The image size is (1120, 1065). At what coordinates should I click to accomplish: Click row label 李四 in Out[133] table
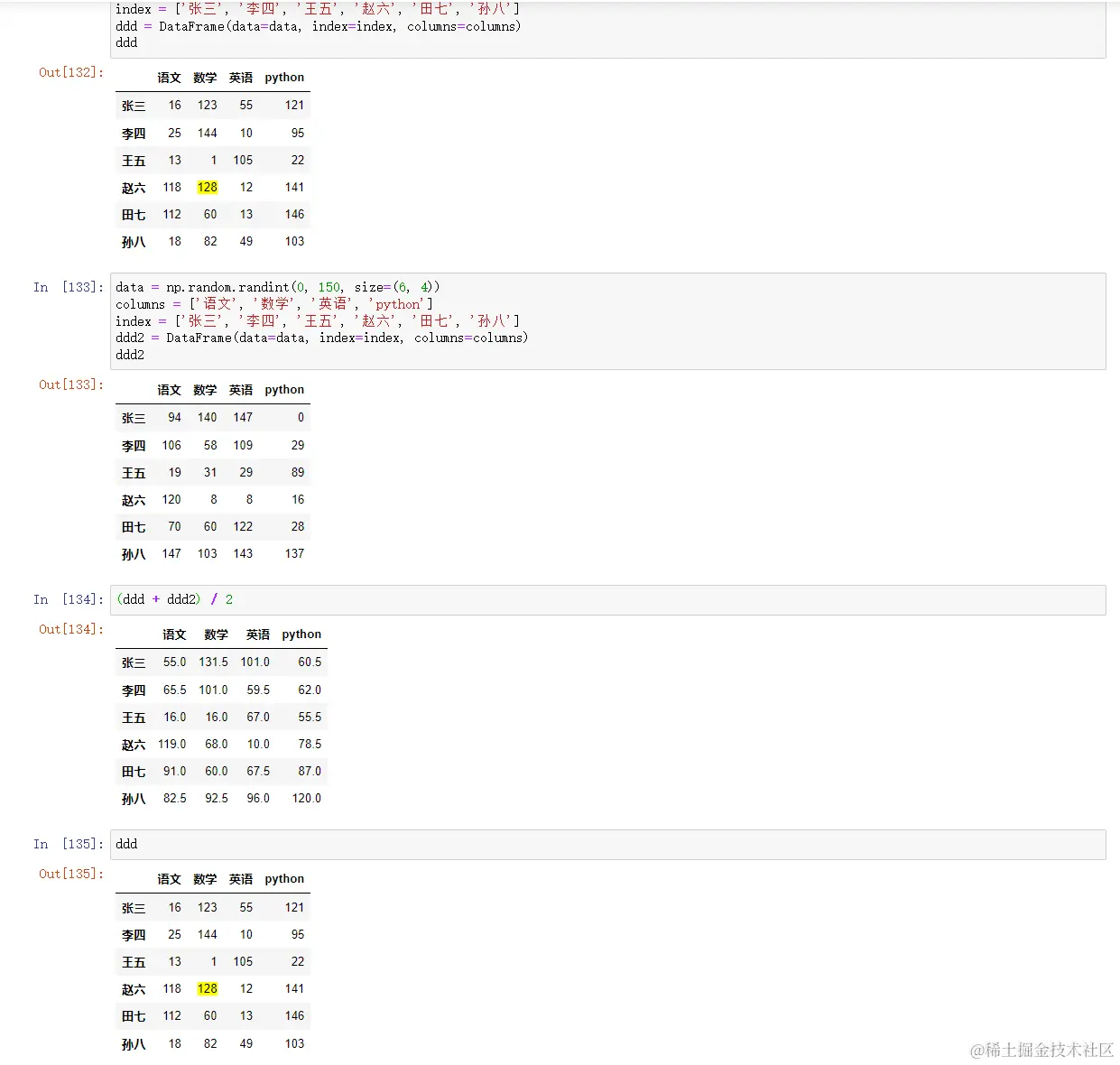click(x=134, y=446)
